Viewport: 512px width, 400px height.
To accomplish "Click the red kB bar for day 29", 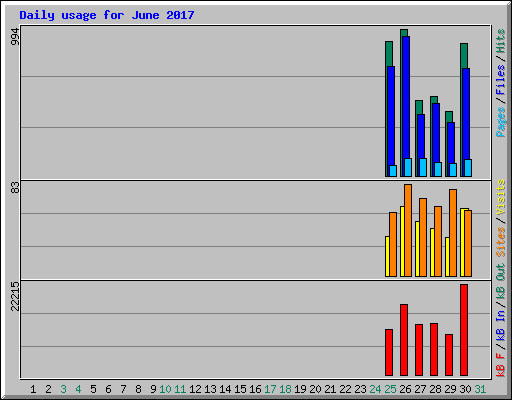I will tap(449, 355).
